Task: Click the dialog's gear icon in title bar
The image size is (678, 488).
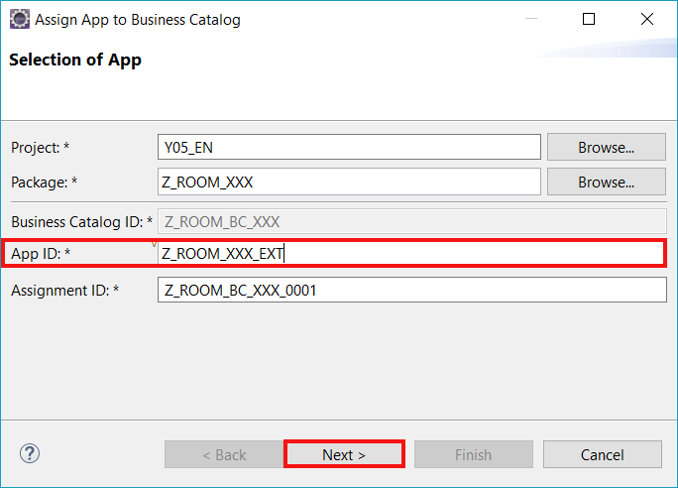Action: 19,19
